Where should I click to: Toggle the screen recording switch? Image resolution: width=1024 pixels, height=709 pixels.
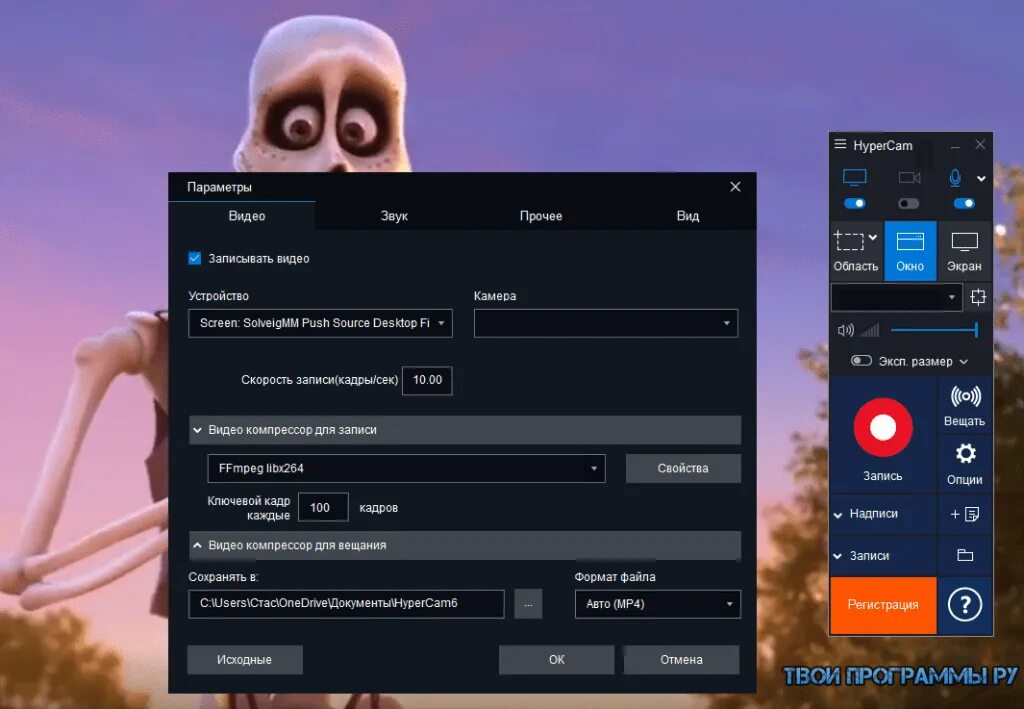click(854, 204)
